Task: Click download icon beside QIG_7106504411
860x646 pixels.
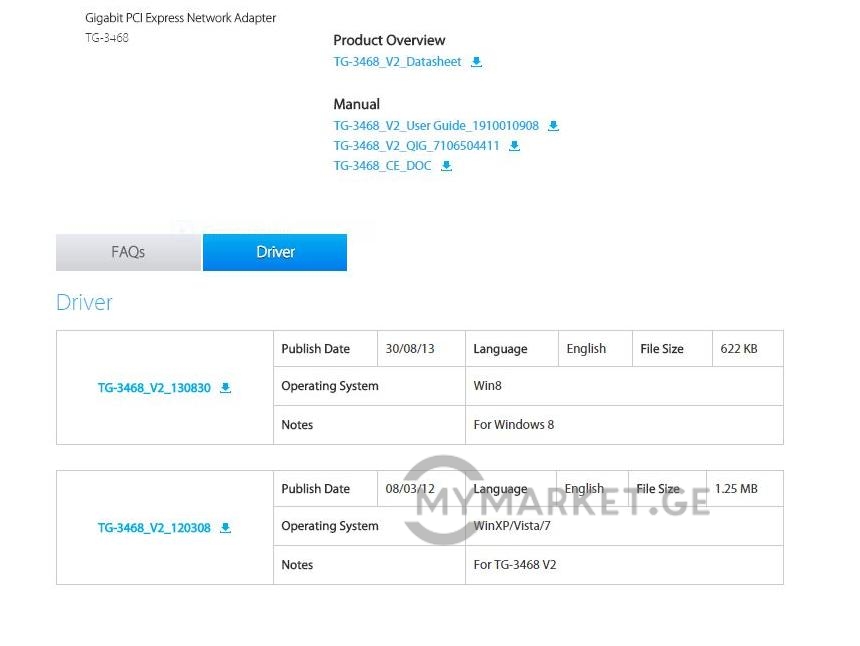Action: (514, 146)
